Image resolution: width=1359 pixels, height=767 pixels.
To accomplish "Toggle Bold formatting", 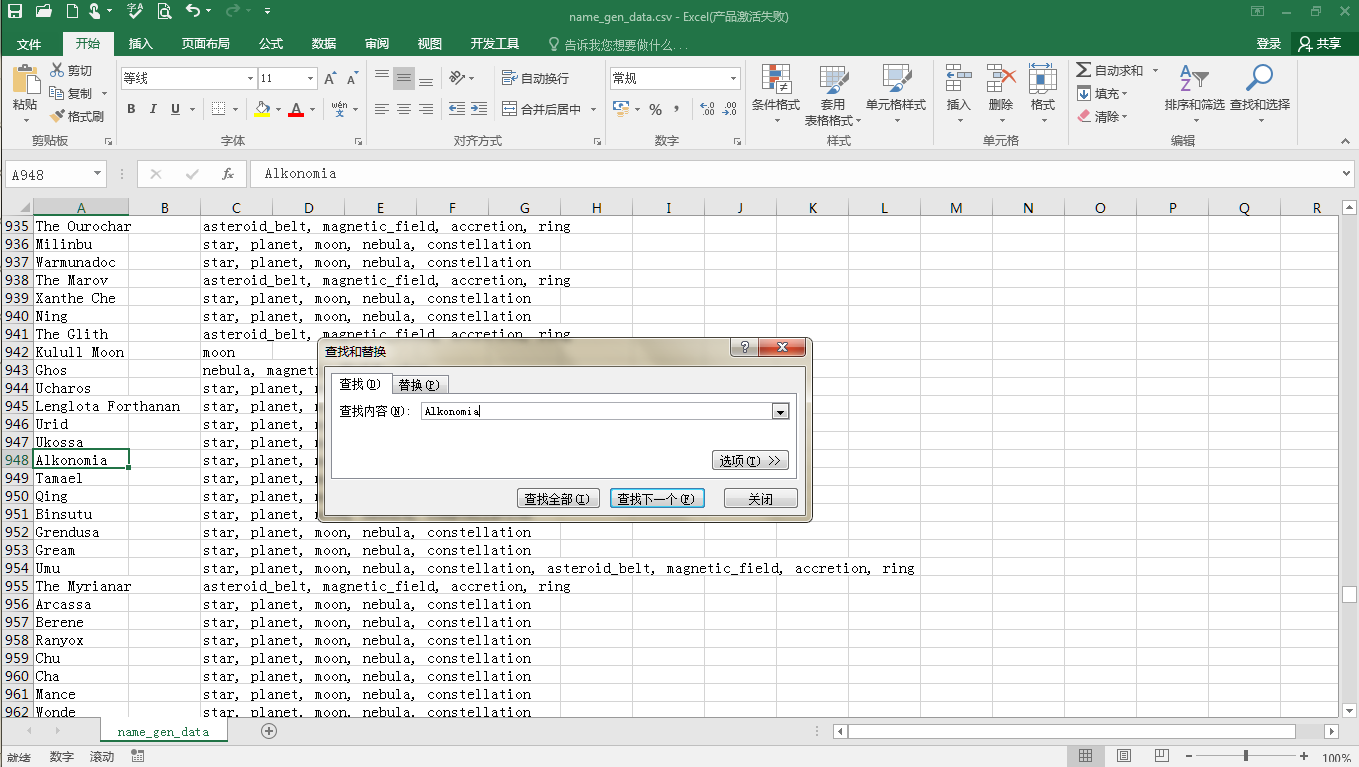I will (x=131, y=109).
